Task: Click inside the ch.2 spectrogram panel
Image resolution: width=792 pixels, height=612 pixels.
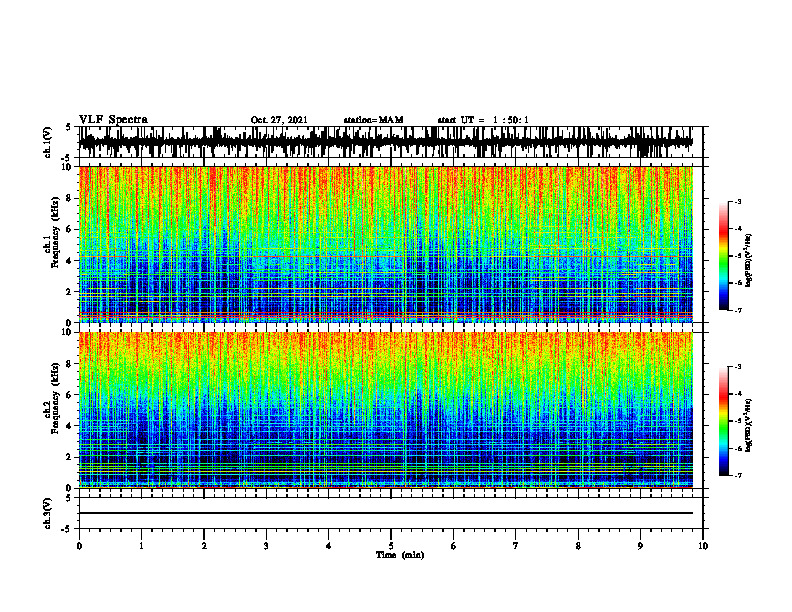Action: 385,410
